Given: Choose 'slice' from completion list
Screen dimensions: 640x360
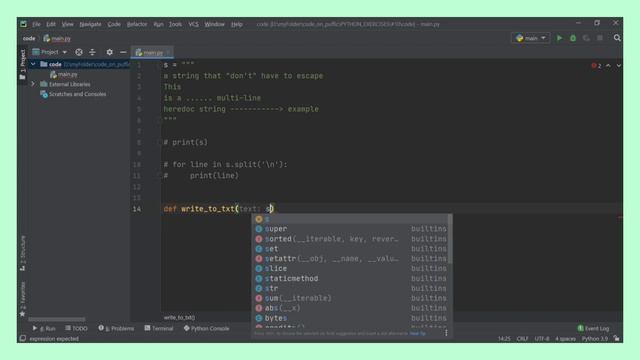Looking at the screenshot, I should click(351, 268).
